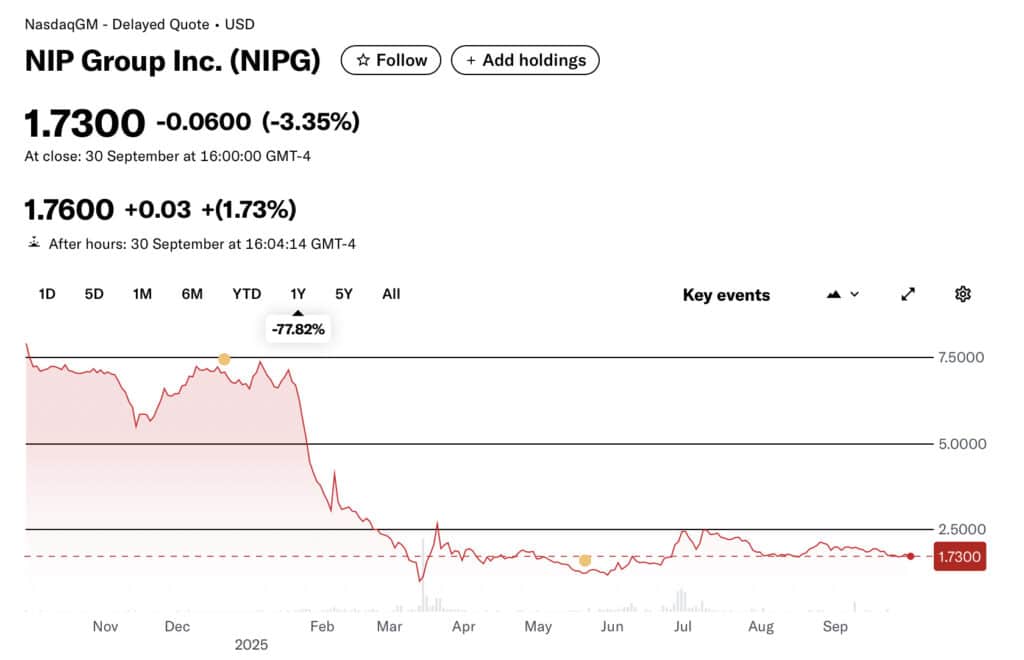Choose the 6M chart range
Viewport: 1024px width, 660px height.
(x=192, y=294)
